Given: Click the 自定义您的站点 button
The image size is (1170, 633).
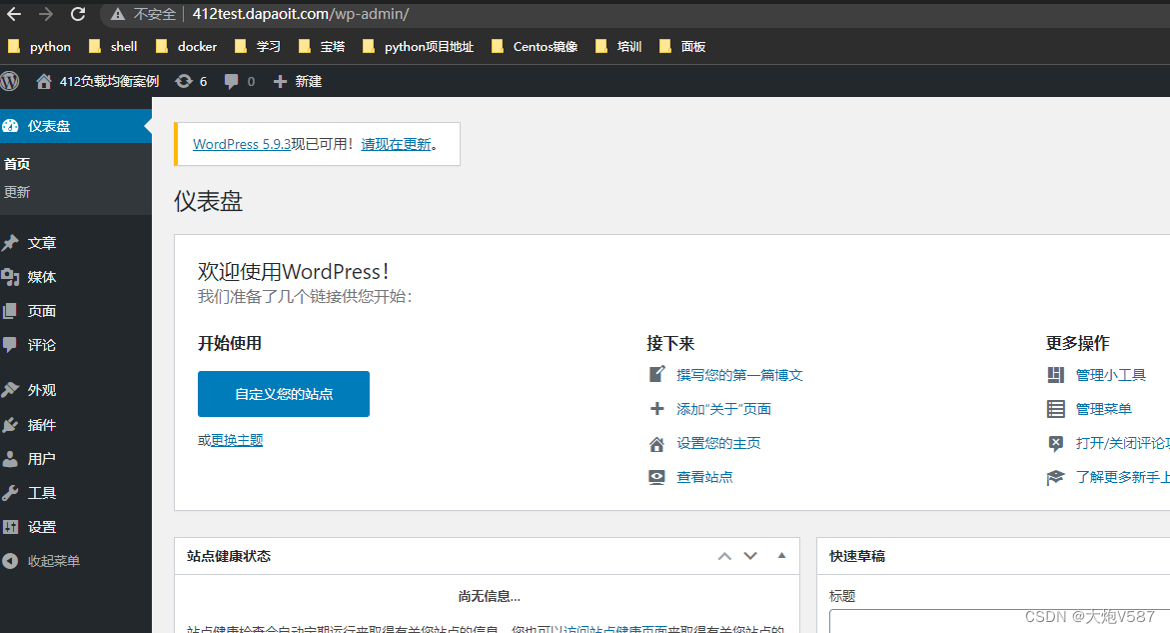Looking at the screenshot, I should pyautogui.click(x=284, y=394).
